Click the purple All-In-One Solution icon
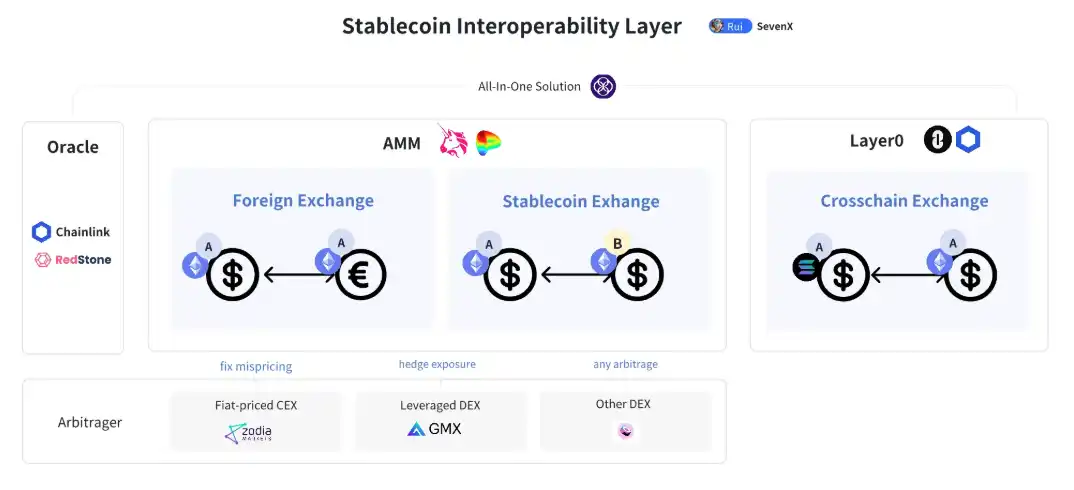The image size is (1074, 490). 603,86
